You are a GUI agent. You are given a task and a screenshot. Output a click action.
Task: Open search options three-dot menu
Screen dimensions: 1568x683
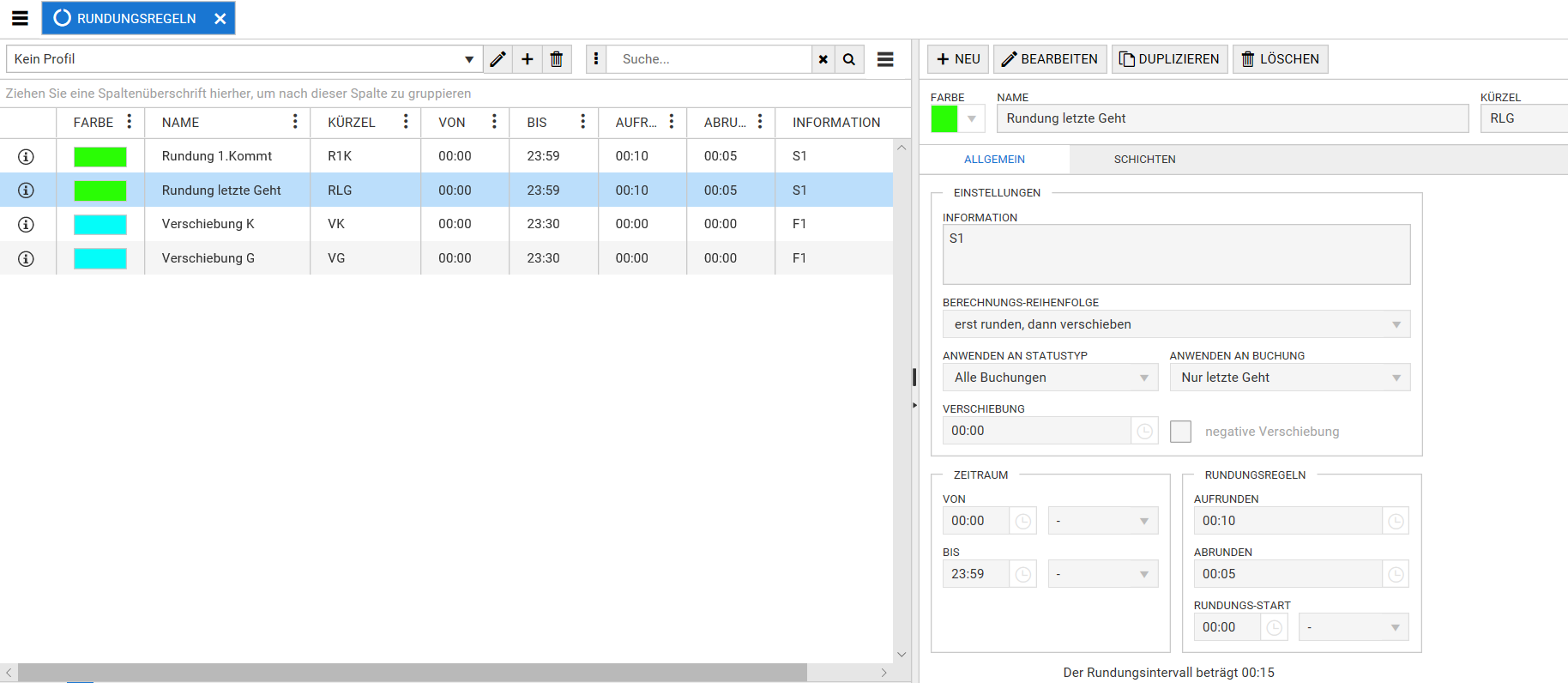596,59
